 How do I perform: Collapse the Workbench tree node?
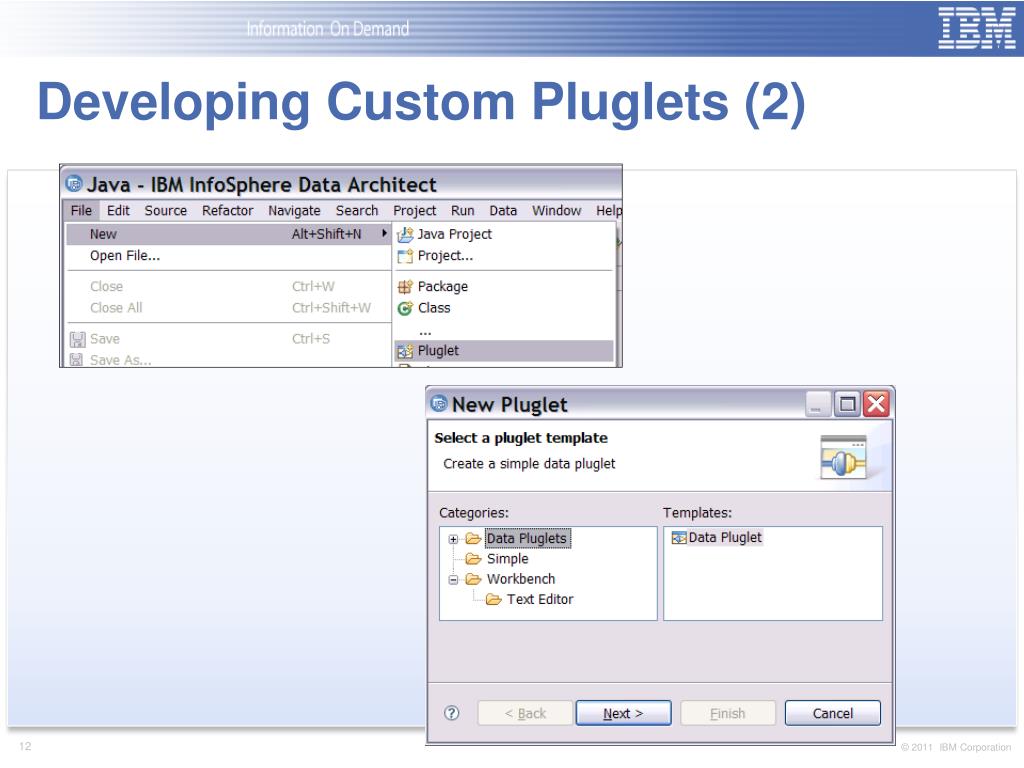click(453, 580)
